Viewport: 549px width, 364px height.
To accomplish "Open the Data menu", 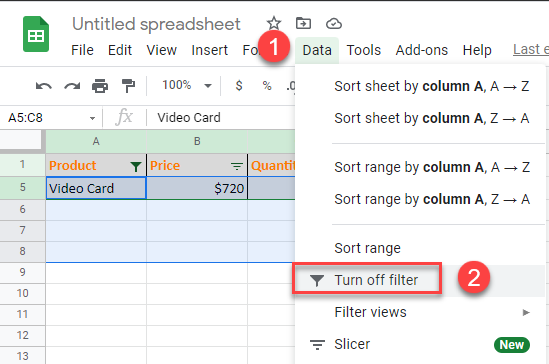I will click(317, 50).
